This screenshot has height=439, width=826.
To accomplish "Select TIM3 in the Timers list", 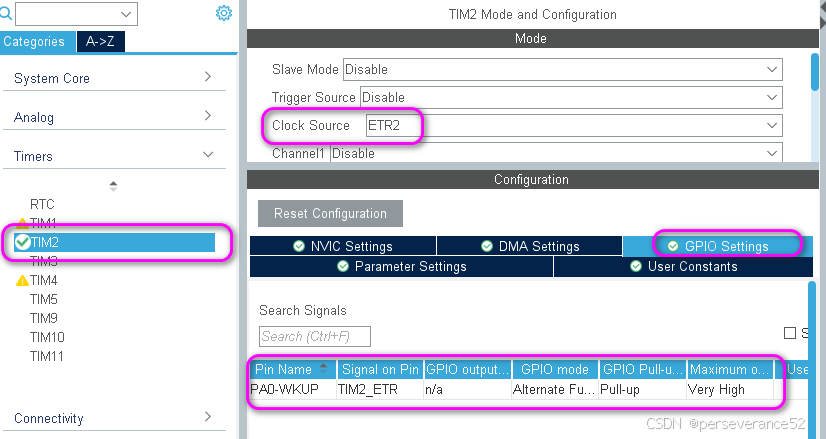I will [x=44, y=261].
